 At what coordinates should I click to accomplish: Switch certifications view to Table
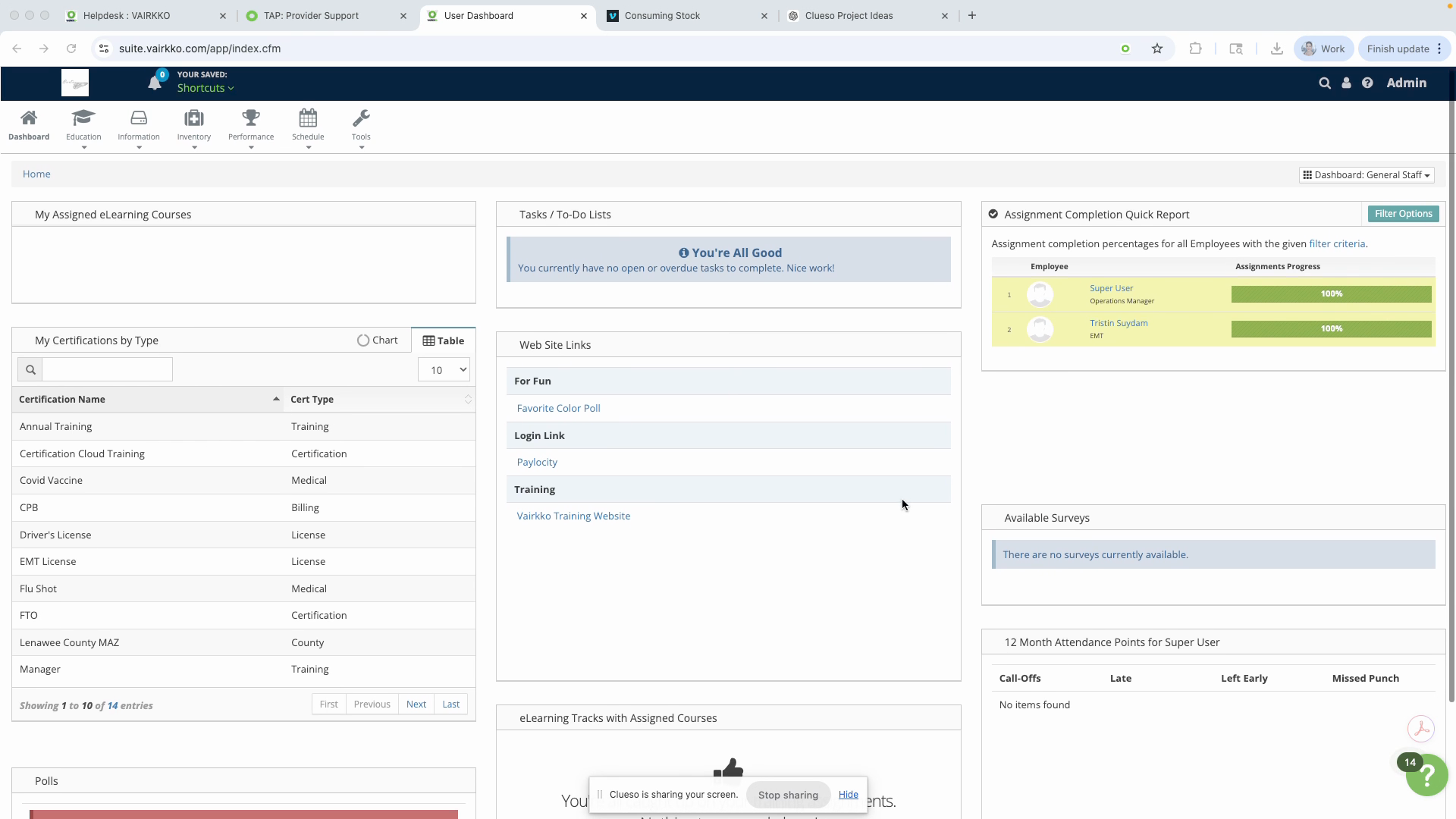444,341
